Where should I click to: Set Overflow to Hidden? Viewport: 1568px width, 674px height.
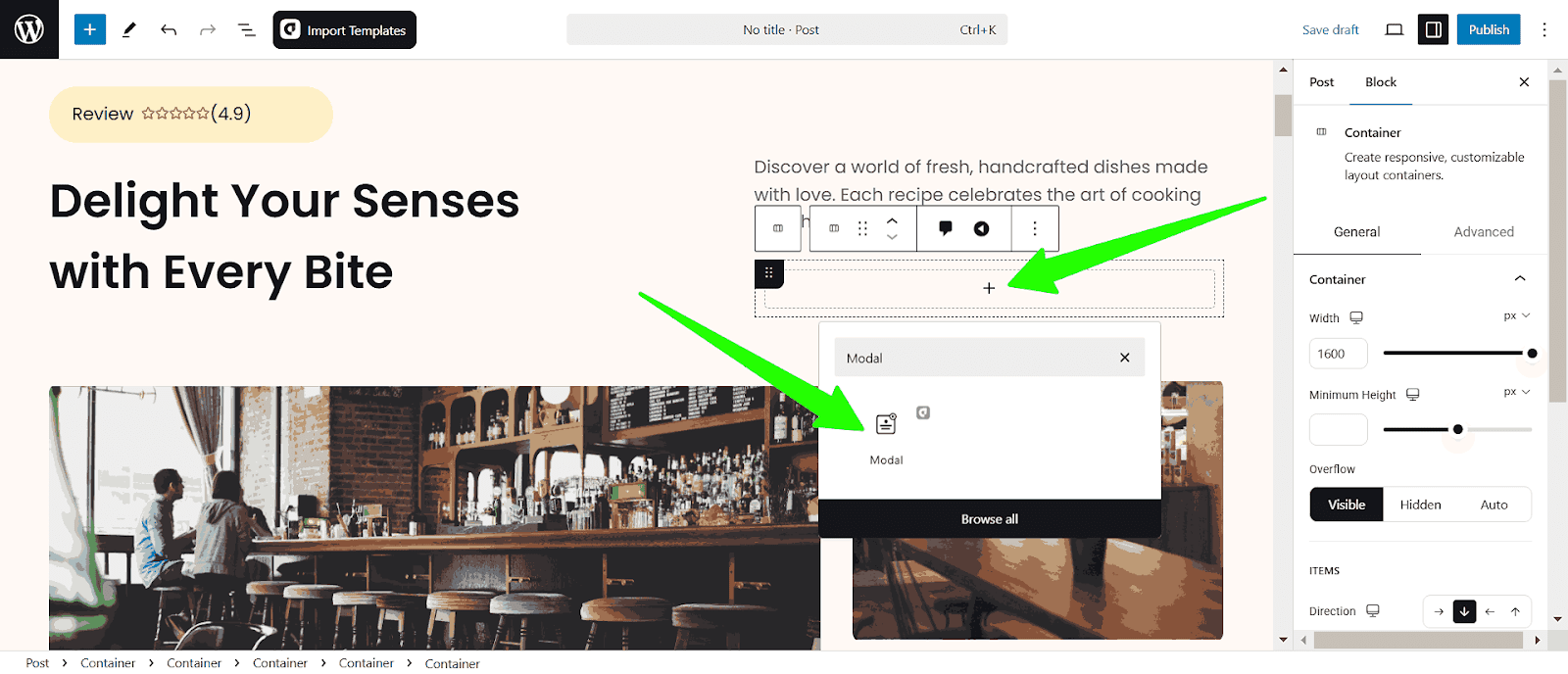[1420, 505]
